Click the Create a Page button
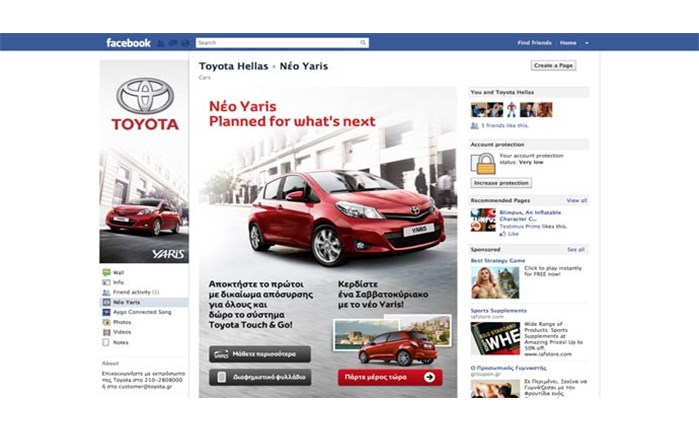Image resolution: width=699 pixels, height=430 pixels. (x=553, y=66)
